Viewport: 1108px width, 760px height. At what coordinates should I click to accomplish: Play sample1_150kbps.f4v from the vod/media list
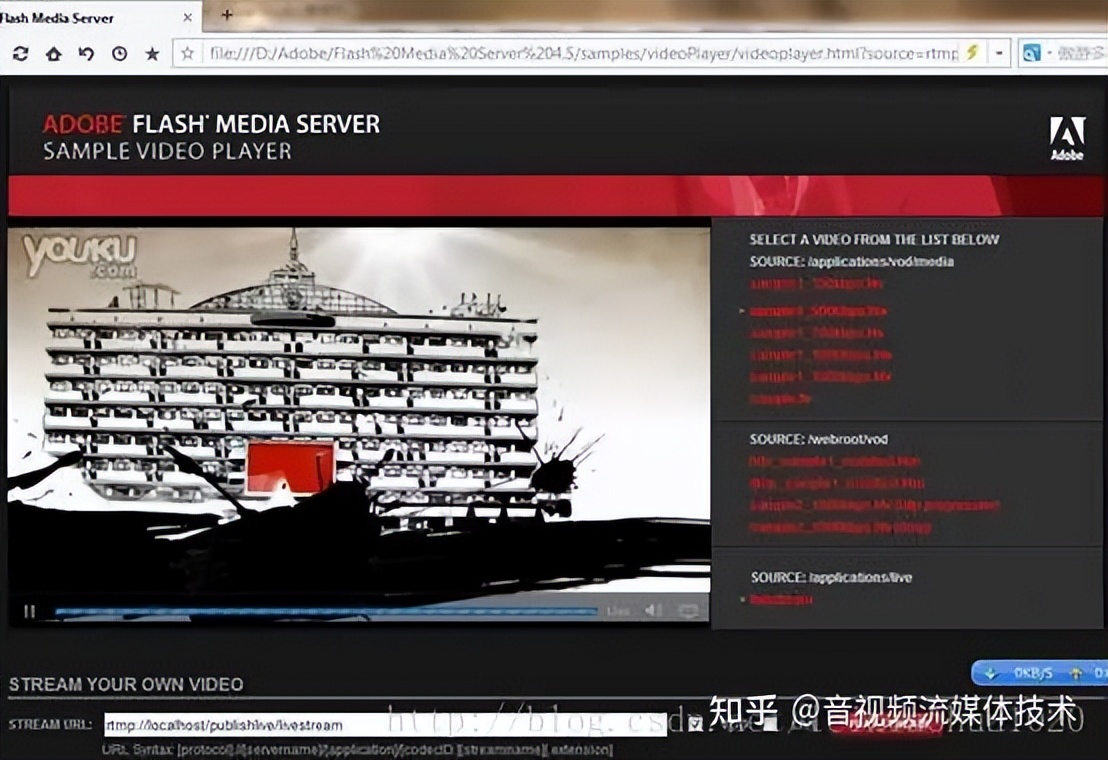[x=816, y=284]
